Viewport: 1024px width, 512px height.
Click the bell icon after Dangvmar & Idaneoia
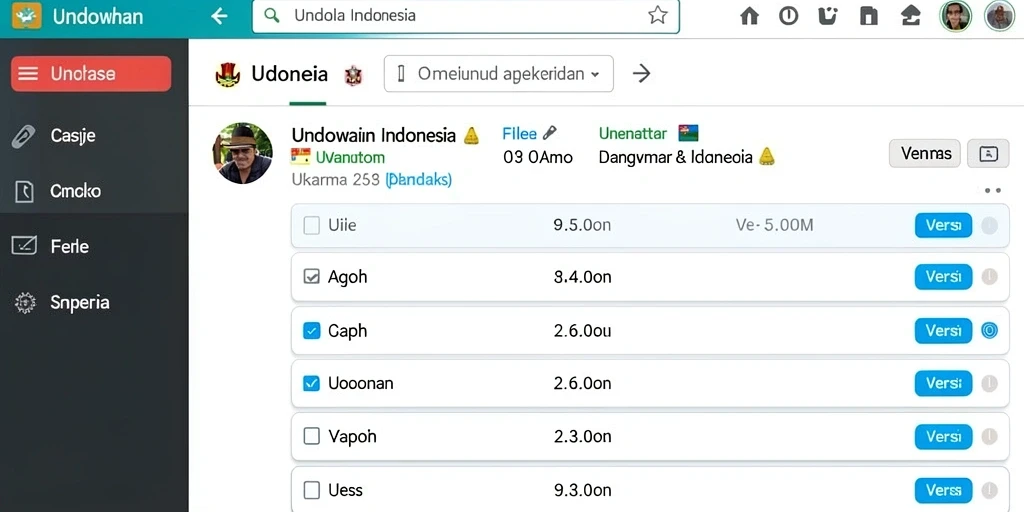click(767, 156)
